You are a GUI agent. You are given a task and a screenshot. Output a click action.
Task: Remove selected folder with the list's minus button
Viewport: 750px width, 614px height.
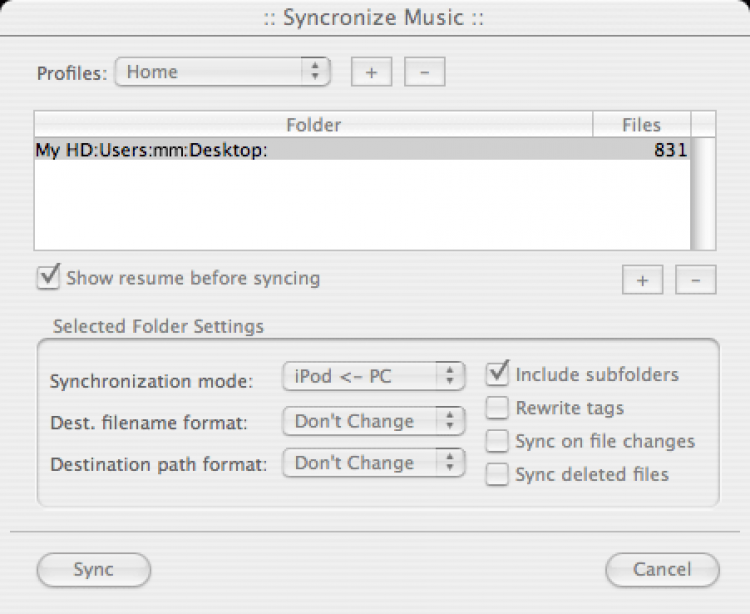tap(695, 281)
